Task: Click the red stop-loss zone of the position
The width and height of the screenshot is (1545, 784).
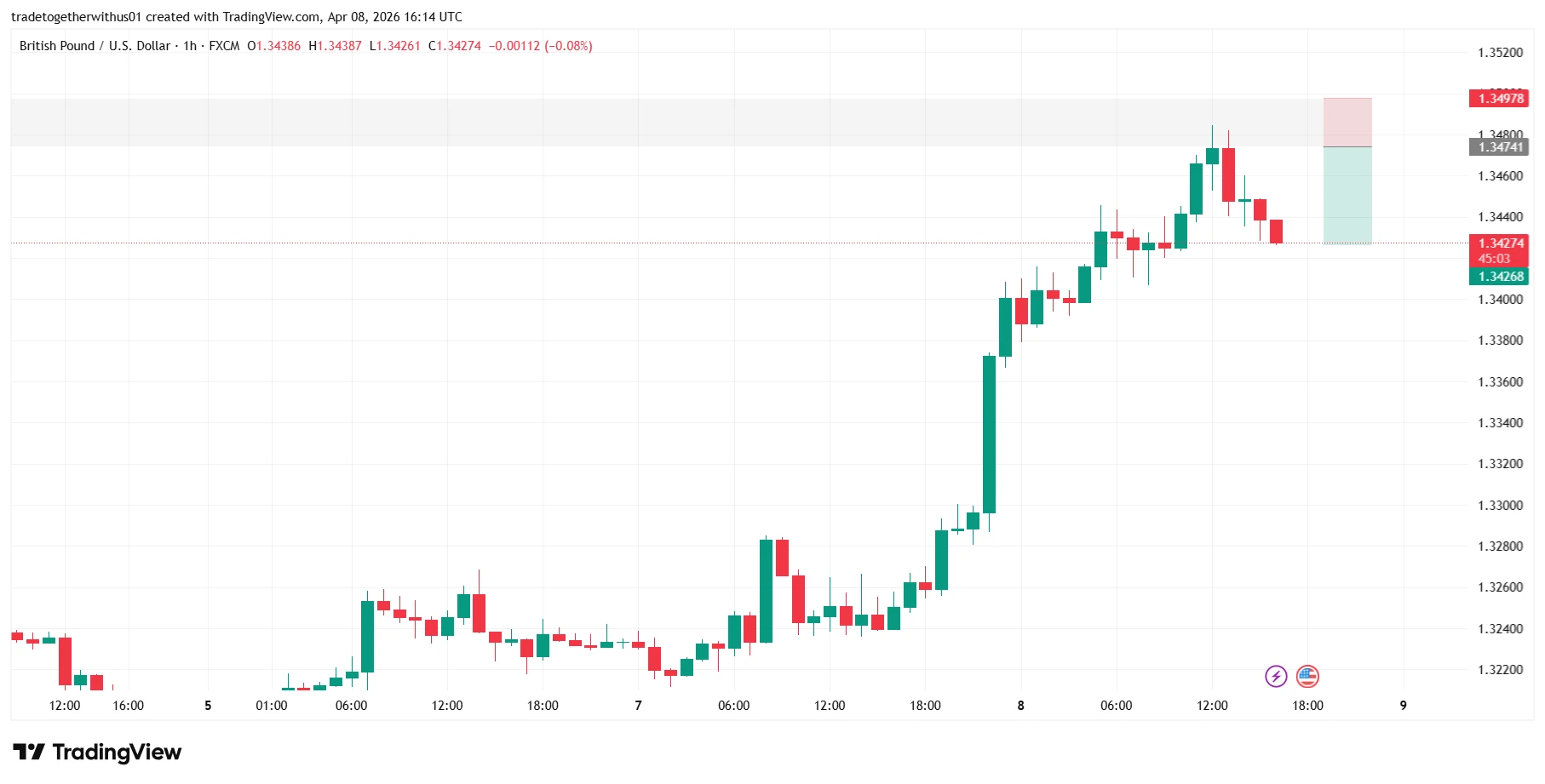Action: [1347, 123]
